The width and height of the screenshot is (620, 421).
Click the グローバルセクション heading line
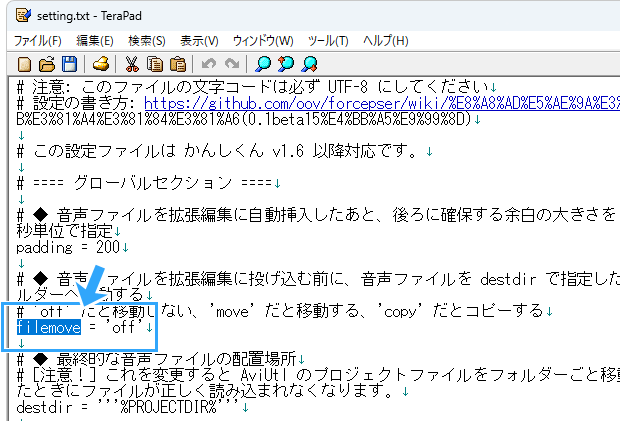tap(144, 183)
